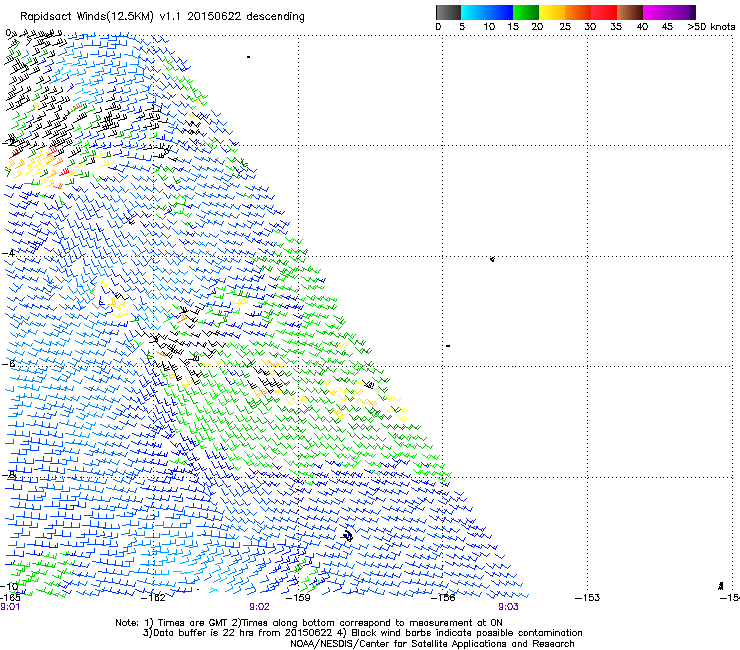Click the '-162' longitude axis label

(153, 598)
